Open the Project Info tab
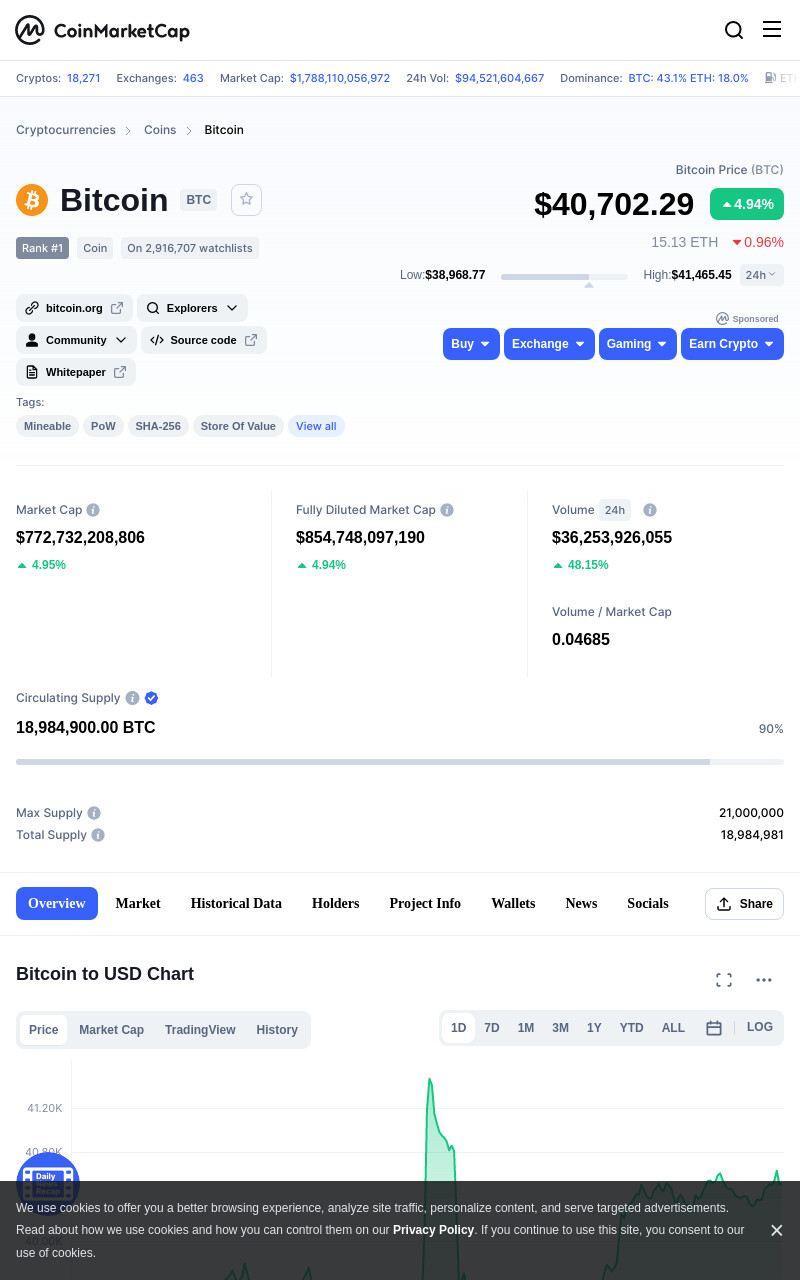800x1280 pixels. pyautogui.click(x=425, y=903)
